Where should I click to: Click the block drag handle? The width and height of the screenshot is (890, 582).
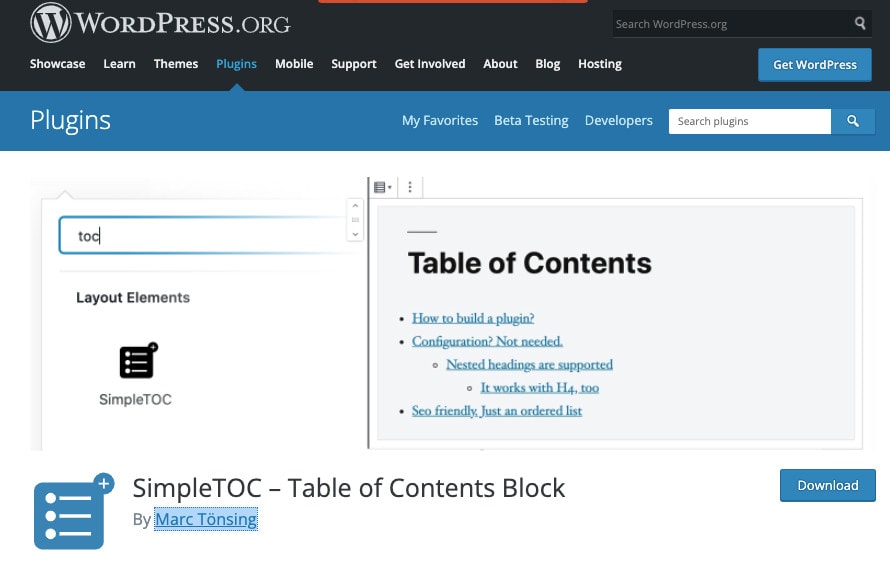pyautogui.click(x=355, y=220)
